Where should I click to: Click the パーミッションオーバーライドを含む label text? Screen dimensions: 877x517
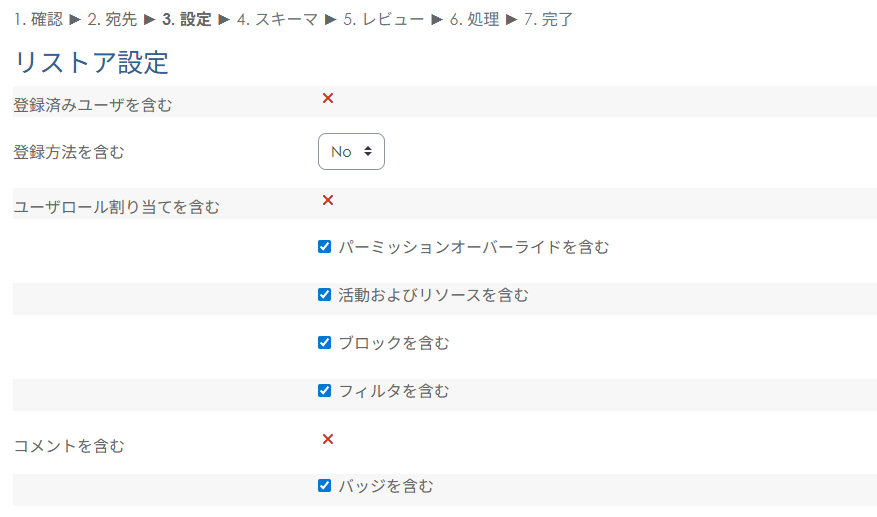point(473,246)
